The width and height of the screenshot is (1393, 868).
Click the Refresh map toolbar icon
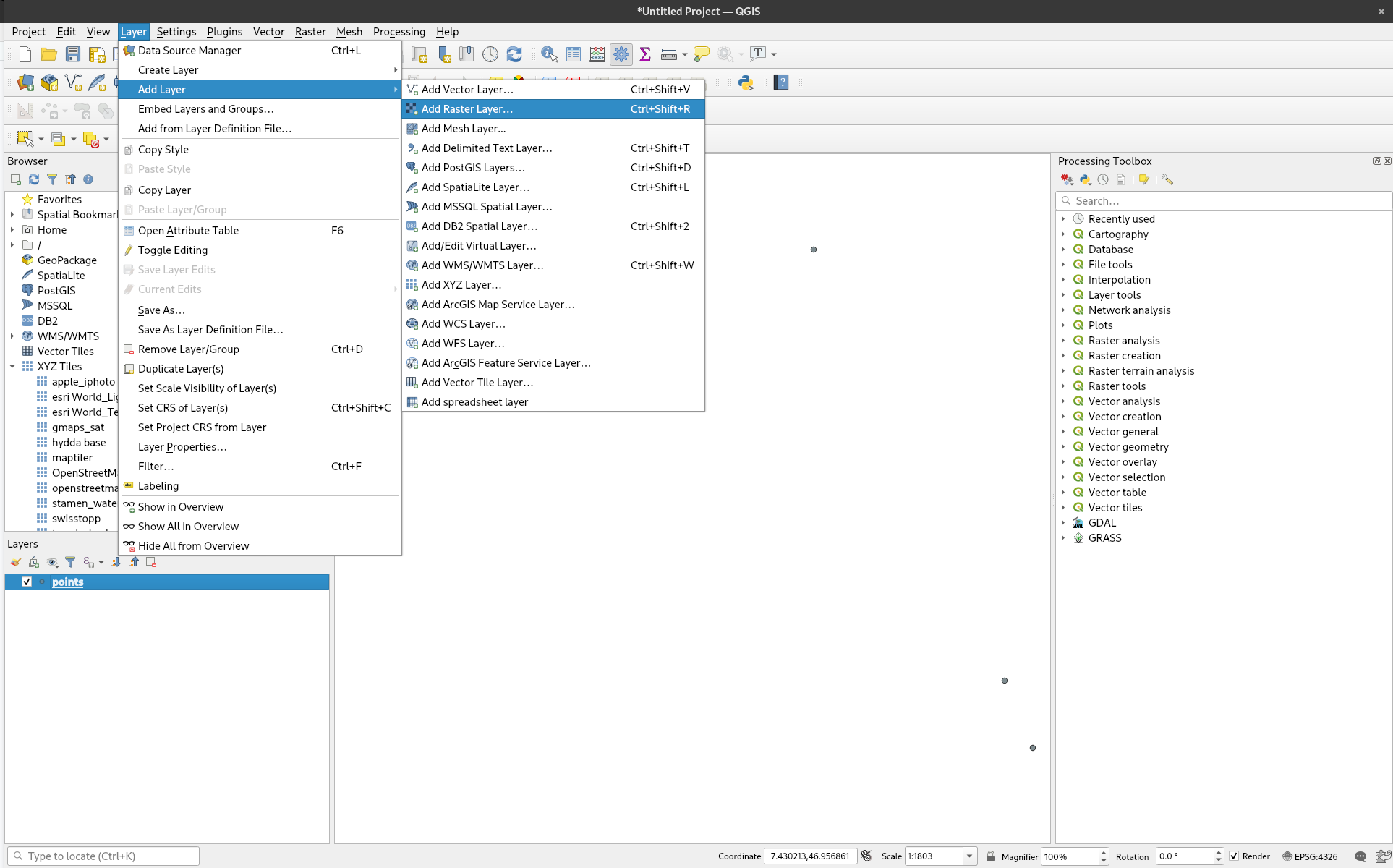pos(514,54)
